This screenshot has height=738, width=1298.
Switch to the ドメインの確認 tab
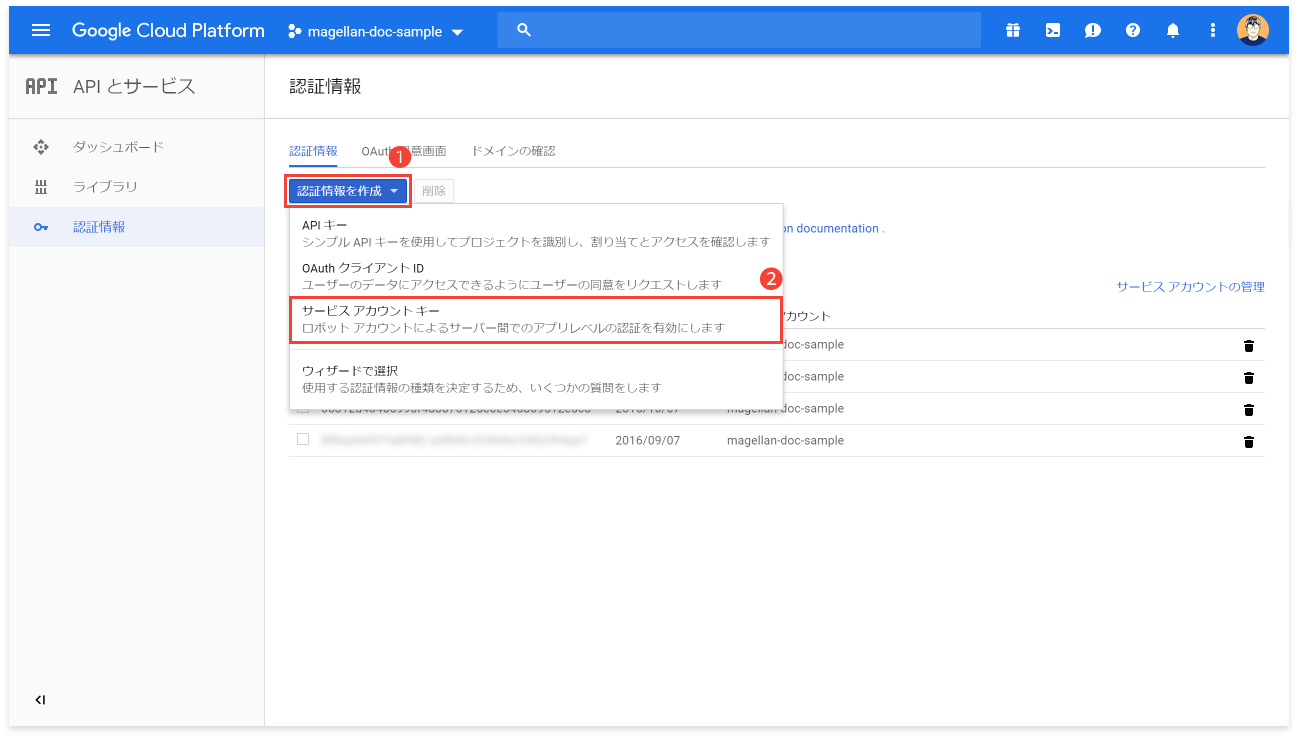(512, 151)
